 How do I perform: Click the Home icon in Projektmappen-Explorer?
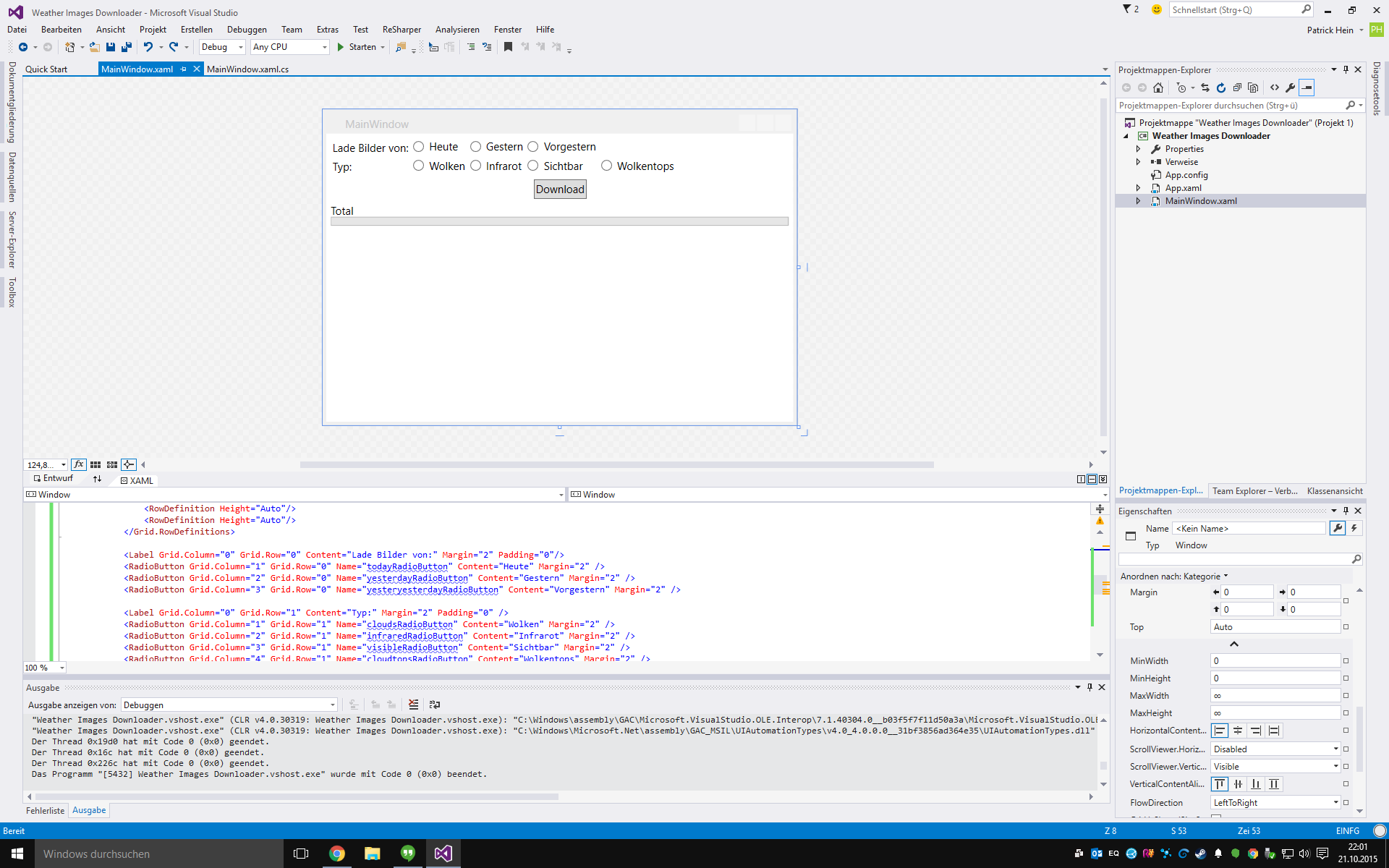(1158, 88)
